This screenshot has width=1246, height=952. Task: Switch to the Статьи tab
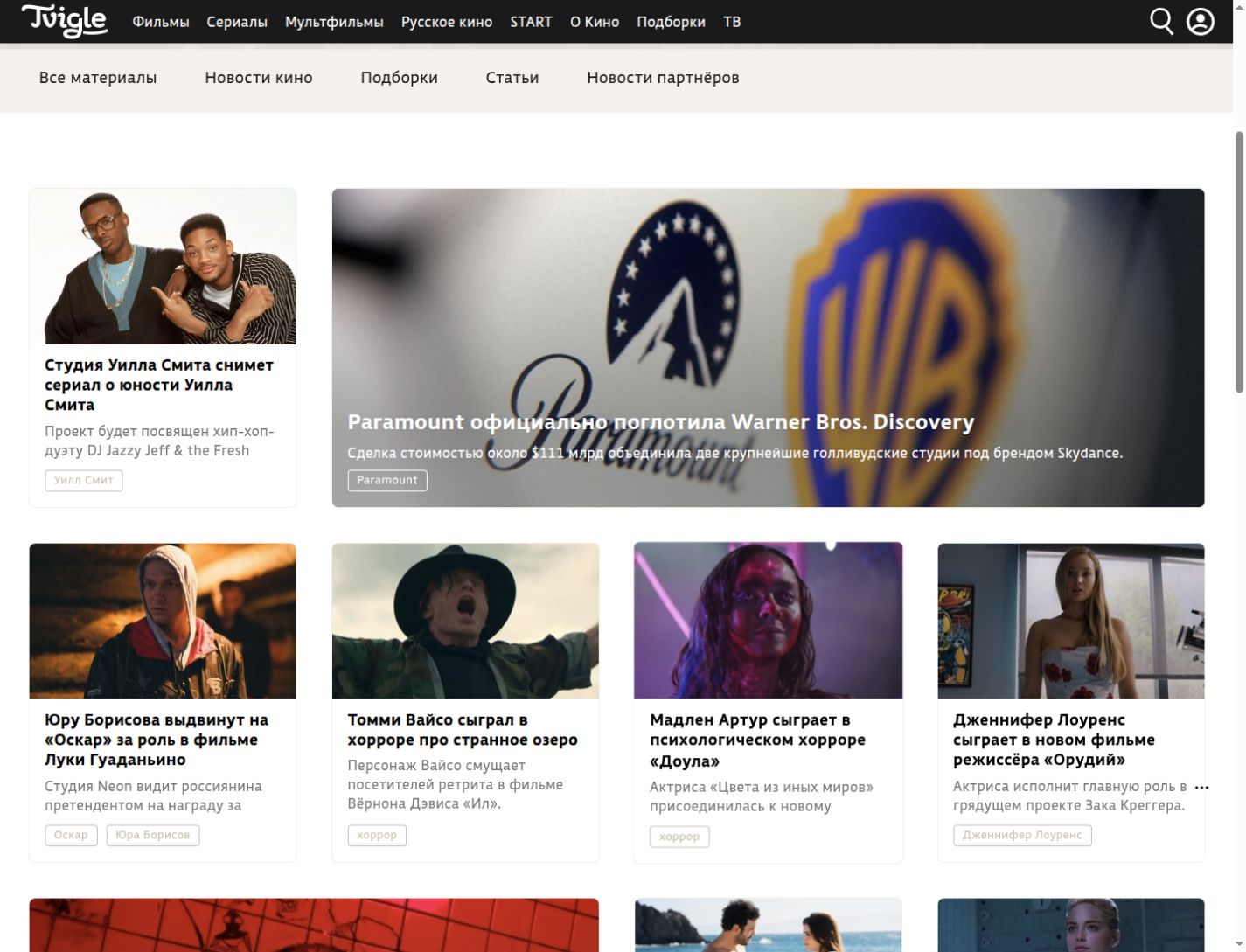pos(512,78)
